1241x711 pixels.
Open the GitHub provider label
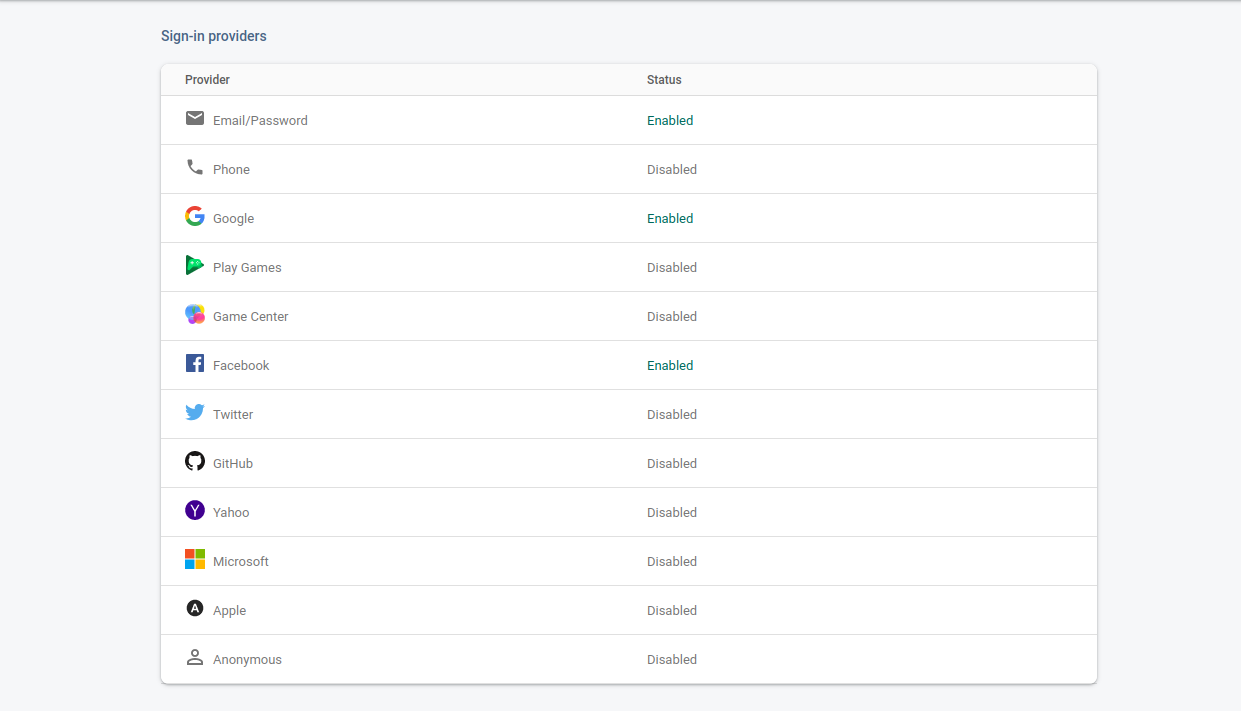(233, 463)
